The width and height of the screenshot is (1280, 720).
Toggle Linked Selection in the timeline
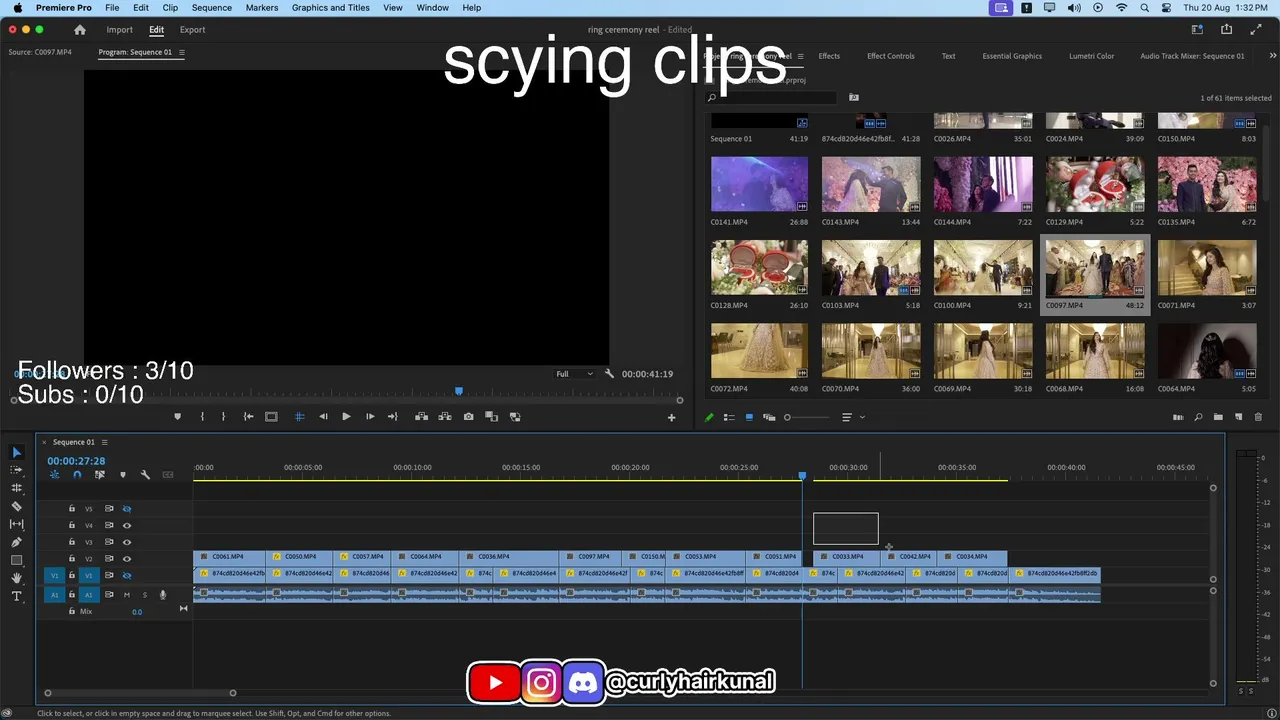point(100,475)
